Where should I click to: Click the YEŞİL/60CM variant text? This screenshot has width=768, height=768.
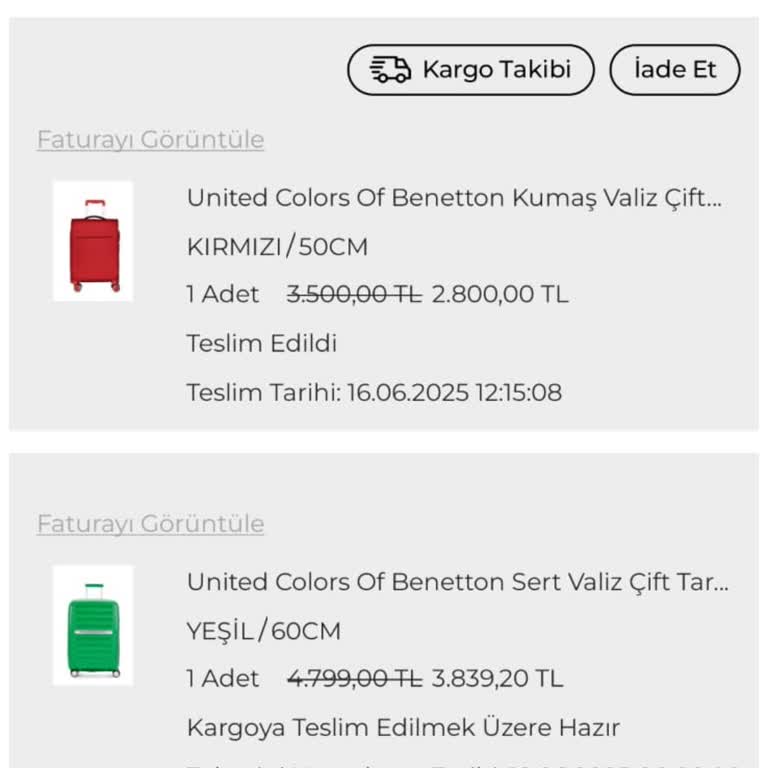point(264,630)
